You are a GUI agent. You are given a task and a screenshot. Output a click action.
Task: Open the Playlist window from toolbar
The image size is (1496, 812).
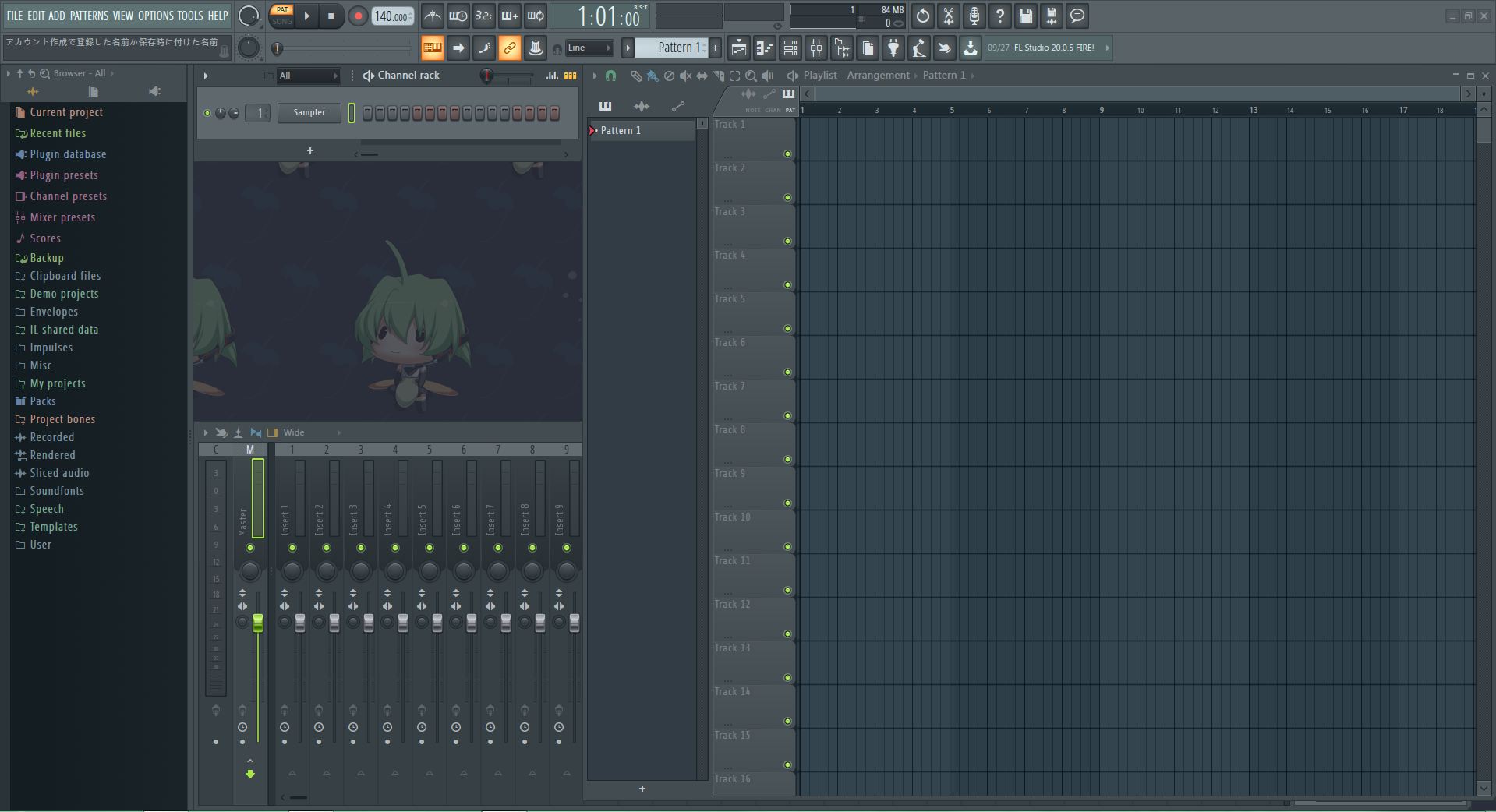[x=739, y=48]
